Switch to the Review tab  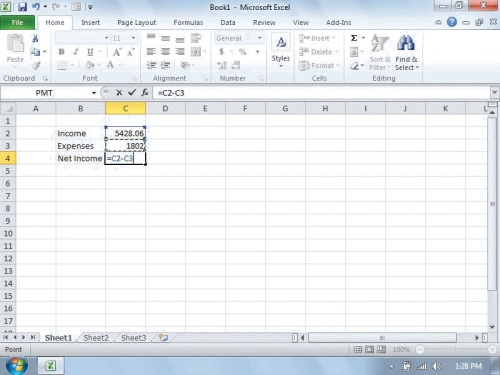pos(264,23)
